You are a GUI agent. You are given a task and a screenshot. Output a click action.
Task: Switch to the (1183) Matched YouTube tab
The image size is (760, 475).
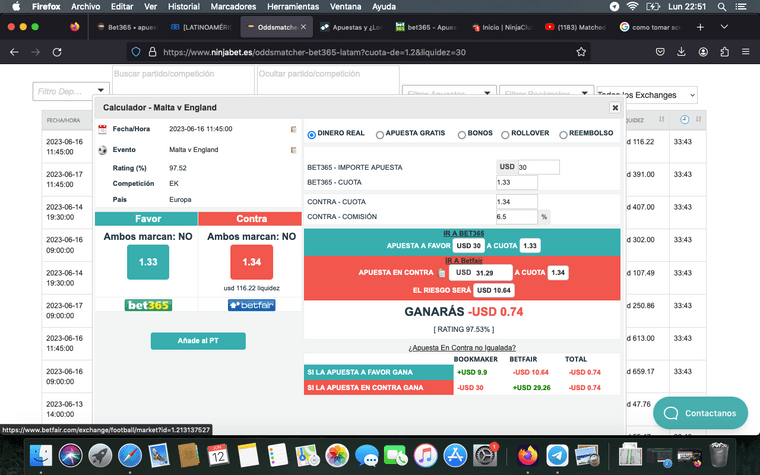pos(575,27)
